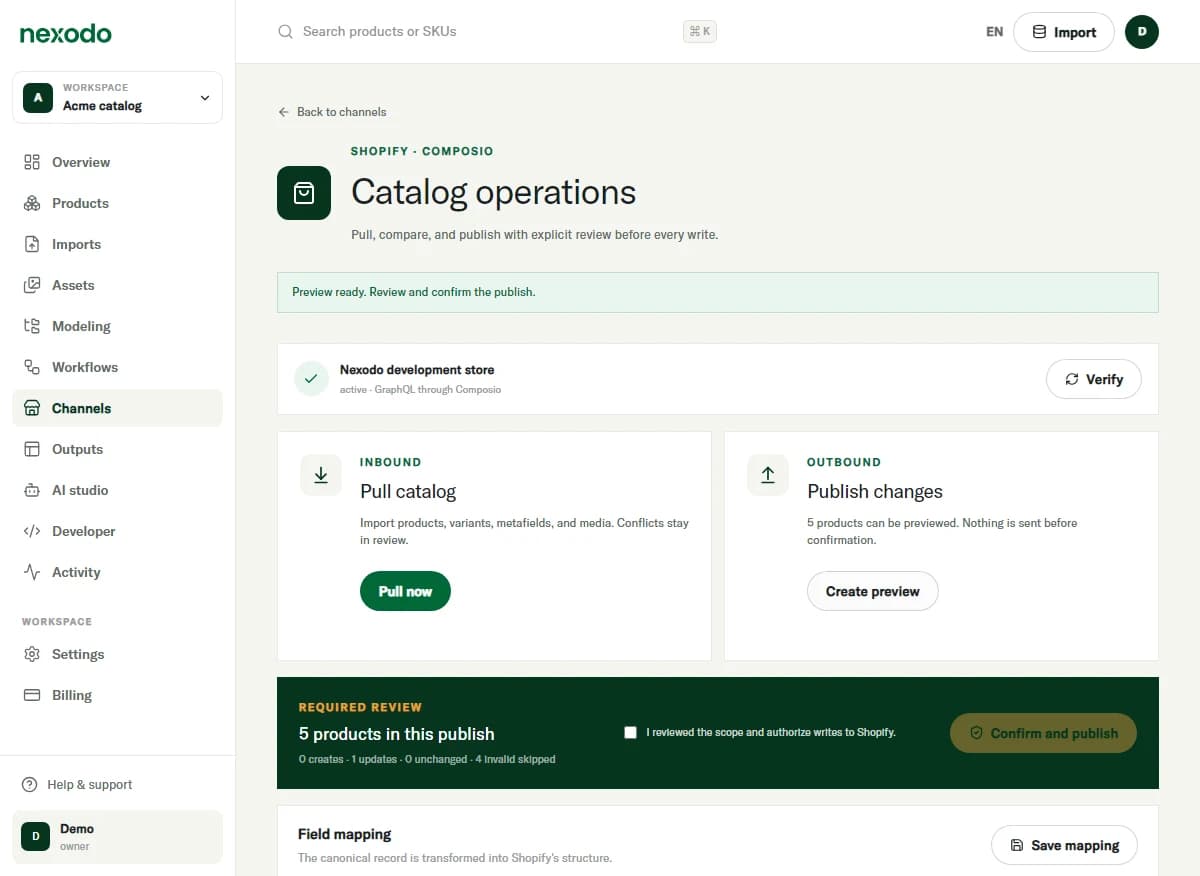Click the Inbound download arrow icon
This screenshot has height=876, width=1200.
[x=321, y=475]
